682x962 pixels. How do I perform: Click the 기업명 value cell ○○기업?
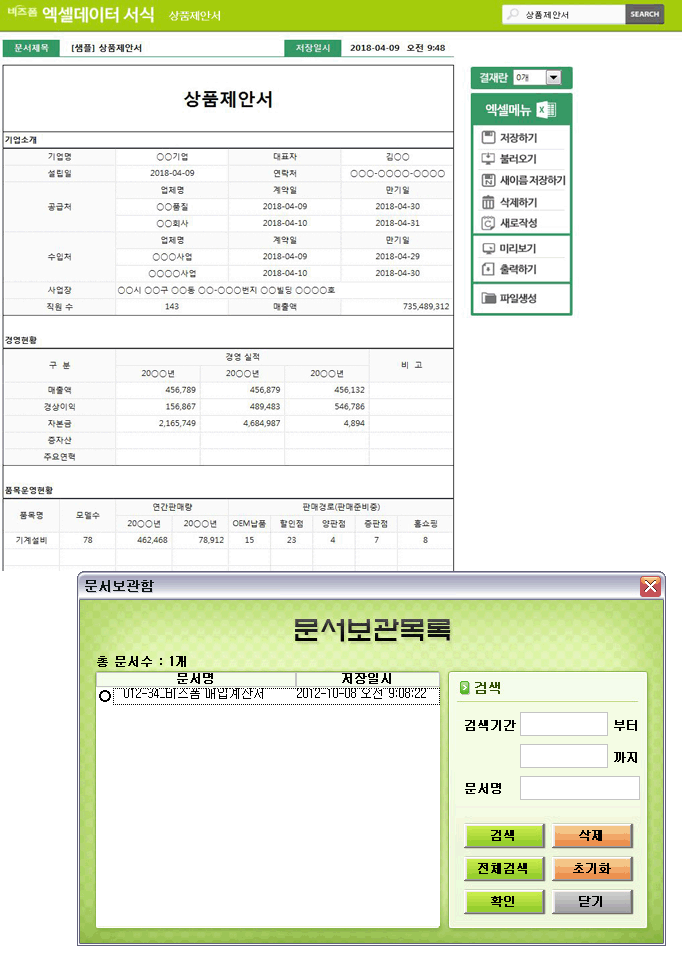click(172, 156)
